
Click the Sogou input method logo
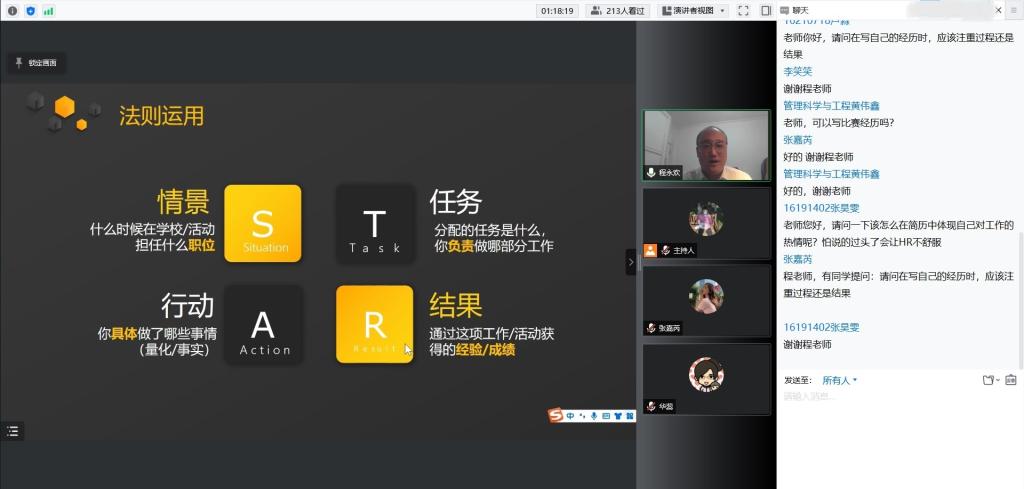(x=556, y=415)
